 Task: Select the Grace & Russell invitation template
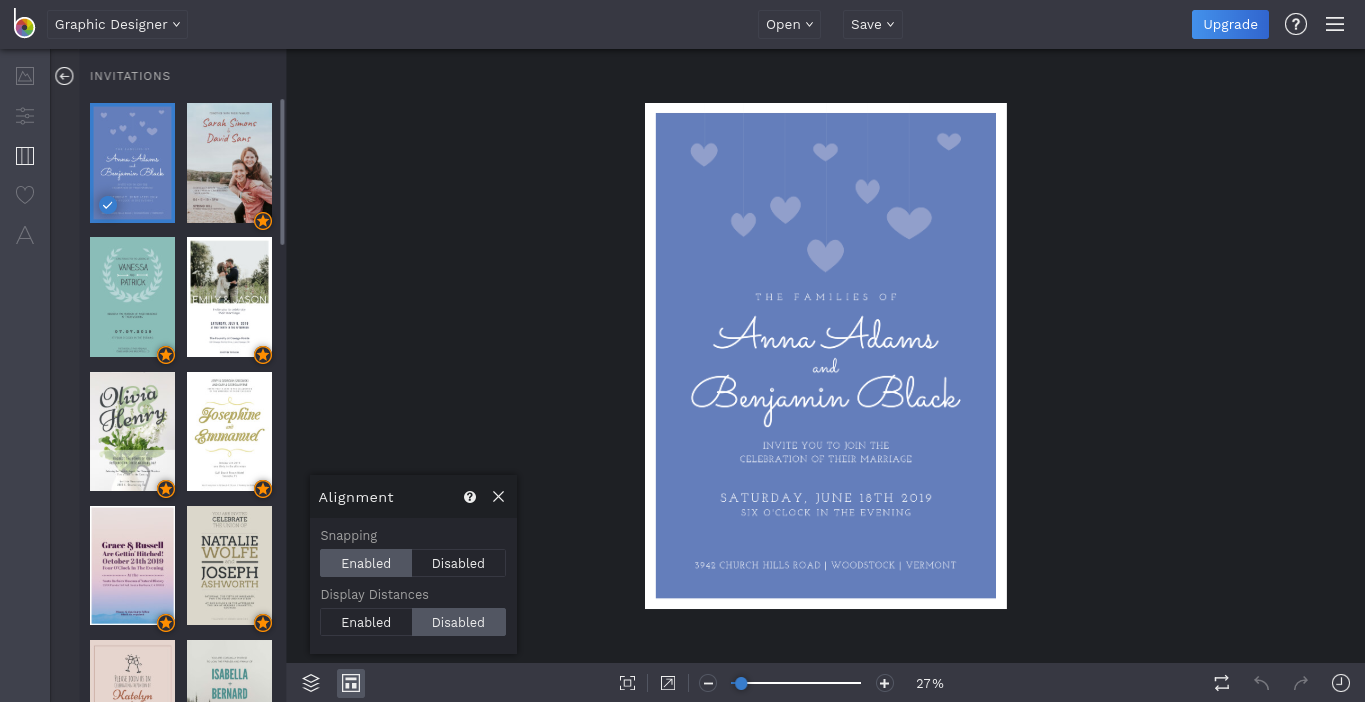132,565
